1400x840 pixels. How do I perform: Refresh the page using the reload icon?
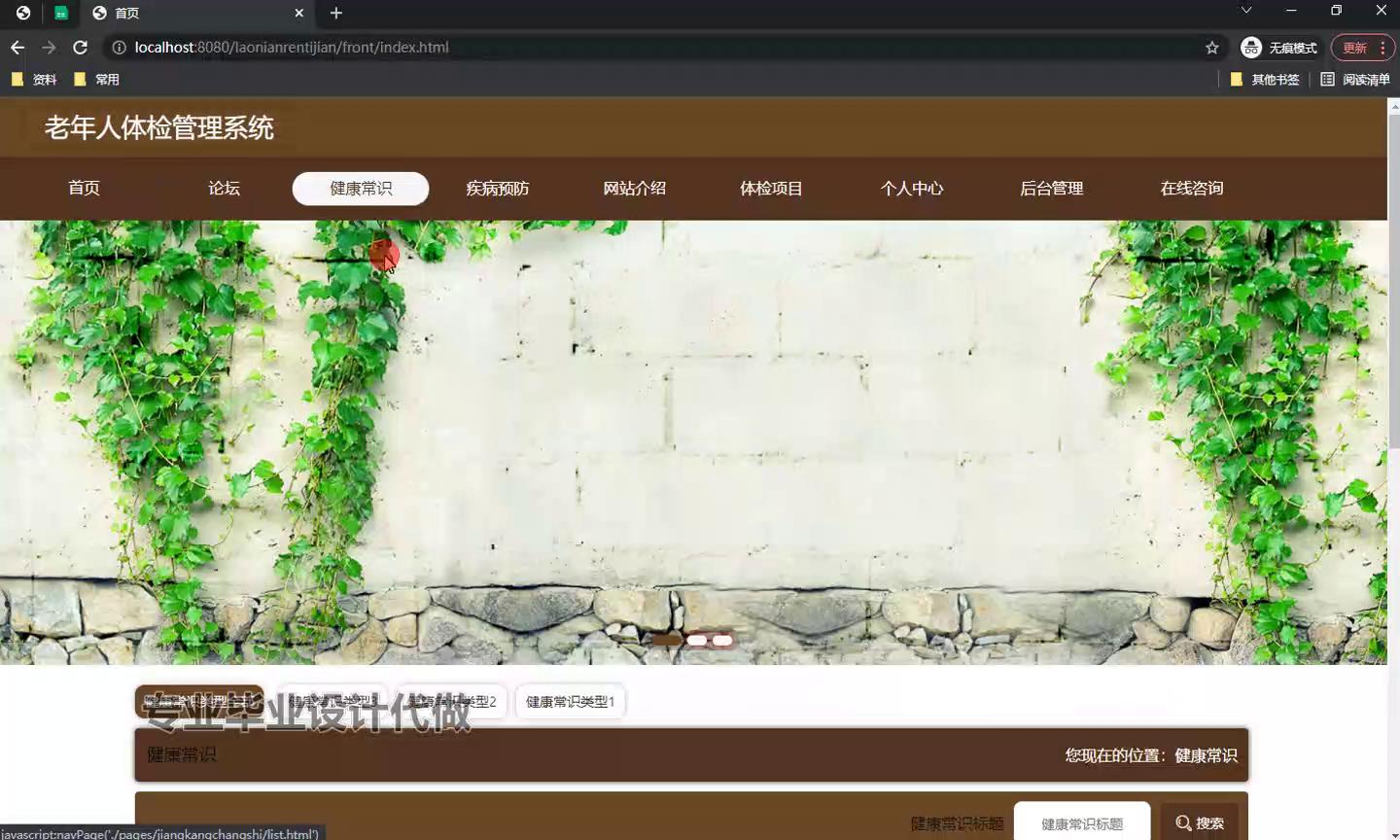click(81, 47)
